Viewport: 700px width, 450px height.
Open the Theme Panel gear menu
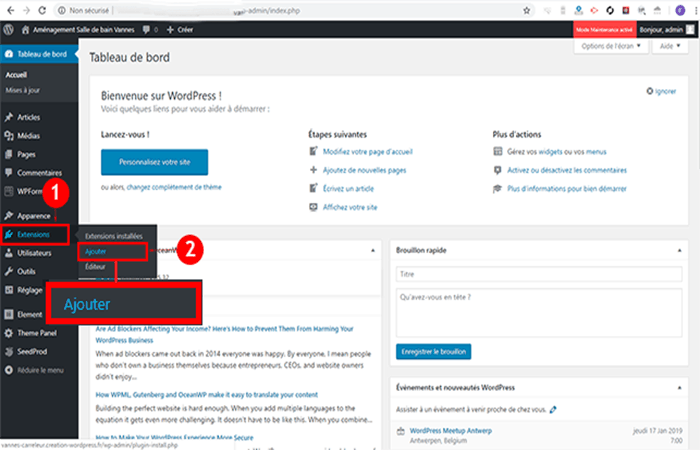(x=37, y=333)
